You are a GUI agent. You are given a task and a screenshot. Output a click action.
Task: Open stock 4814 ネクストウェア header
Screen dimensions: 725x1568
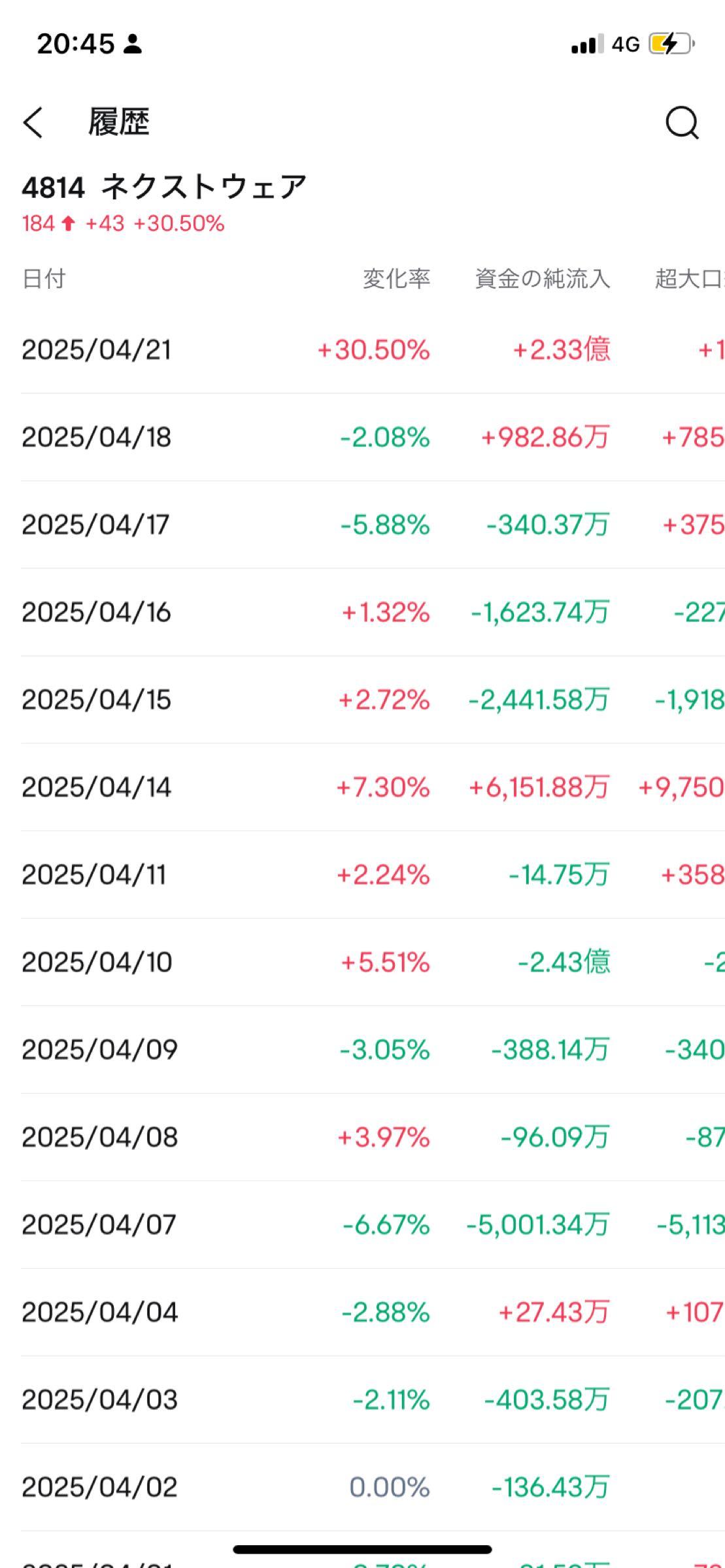164,187
